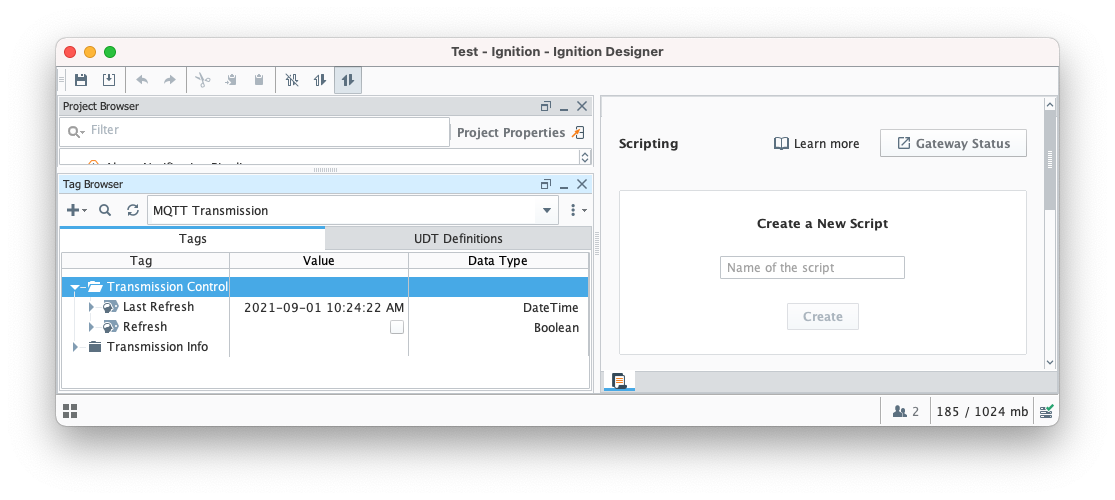Click the 2021-09-01 10:24:22 AM value
Screen dimensions: 1115x500
[324, 308]
